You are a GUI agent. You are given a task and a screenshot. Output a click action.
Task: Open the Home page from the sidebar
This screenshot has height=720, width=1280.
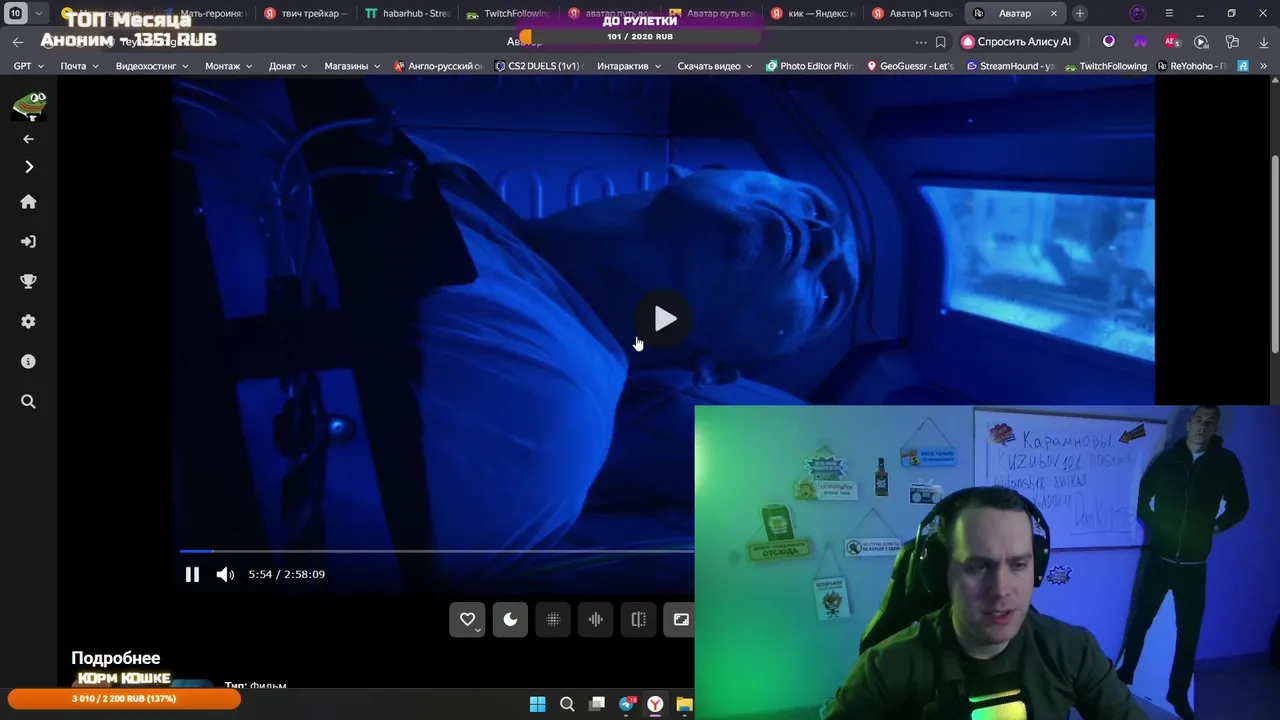pos(28,202)
